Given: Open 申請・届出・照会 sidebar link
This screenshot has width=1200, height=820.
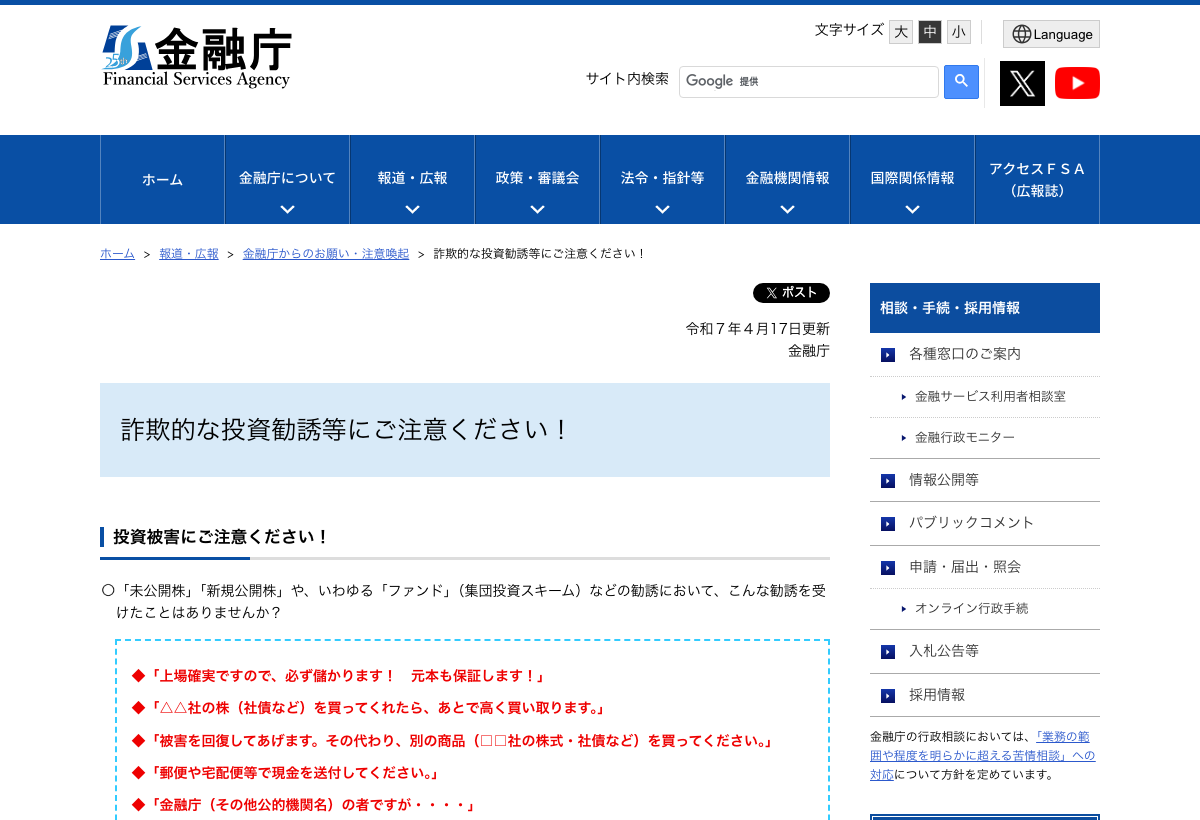Looking at the screenshot, I should 965,567.
